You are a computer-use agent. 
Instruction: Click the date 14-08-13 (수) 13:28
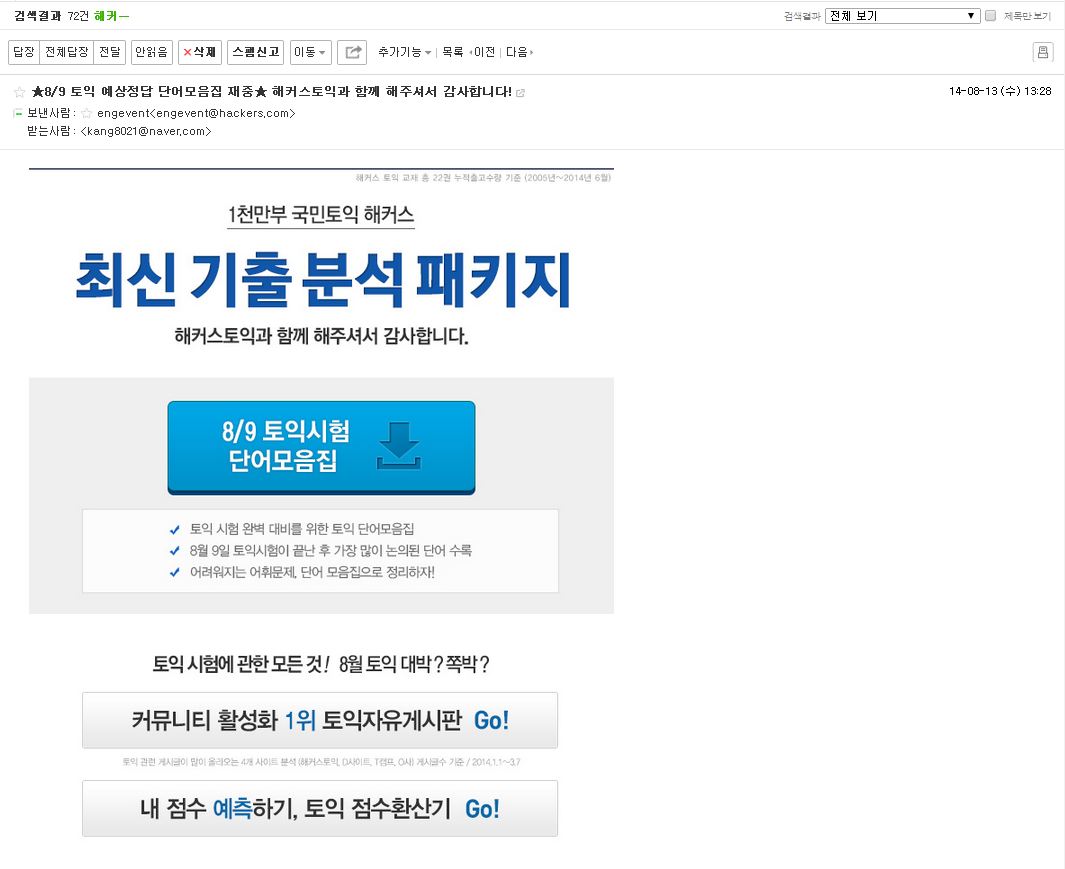pos(1000,91)
